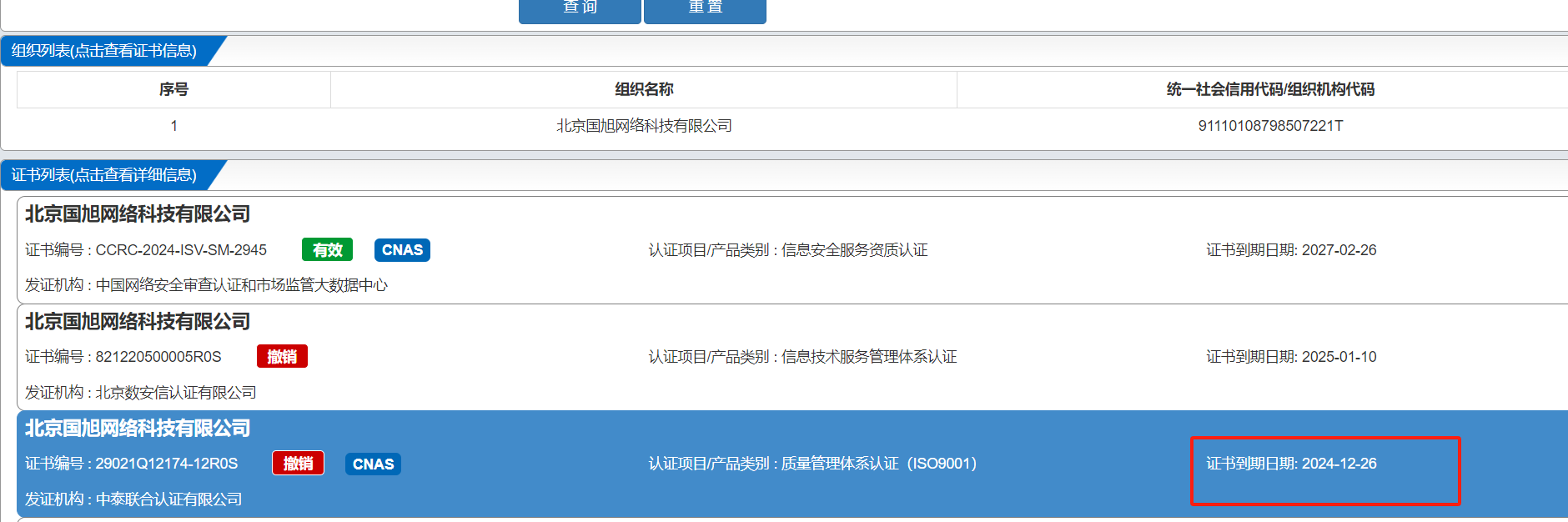
Task: Click 撤销 badge on 821220500005R0S certificate
Action: click(x=282, y=357)
